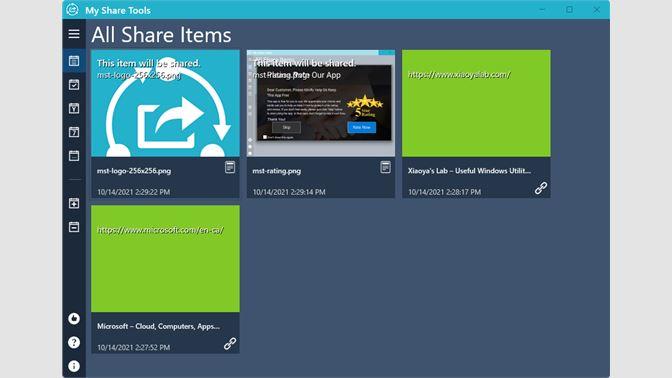Click the My Share Tools window title
Viewport: 672px width, 378px height.
[118, 10]
